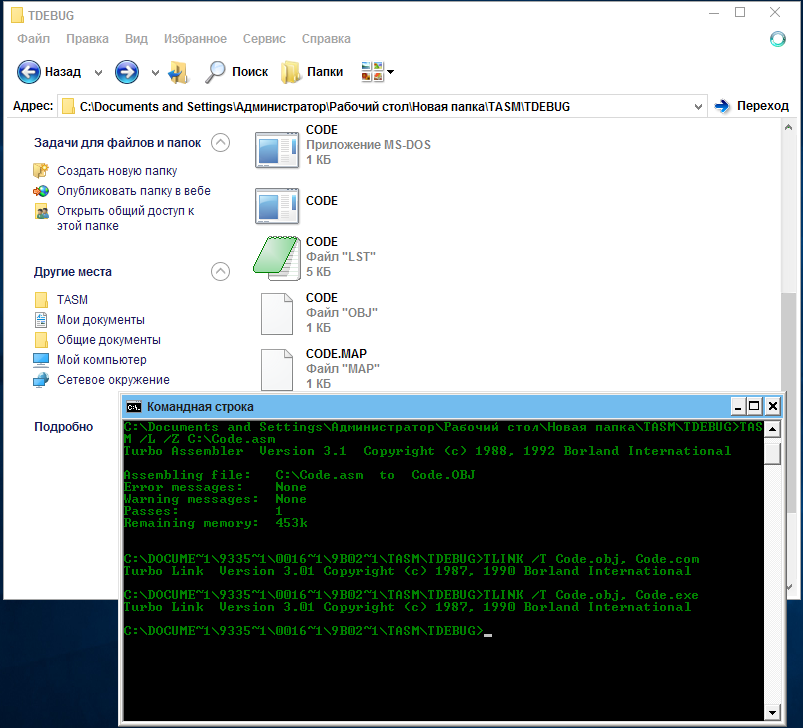Click the Forward green arrow icon
Viewport: 803px width, 728px height.
tap(126, 72)
